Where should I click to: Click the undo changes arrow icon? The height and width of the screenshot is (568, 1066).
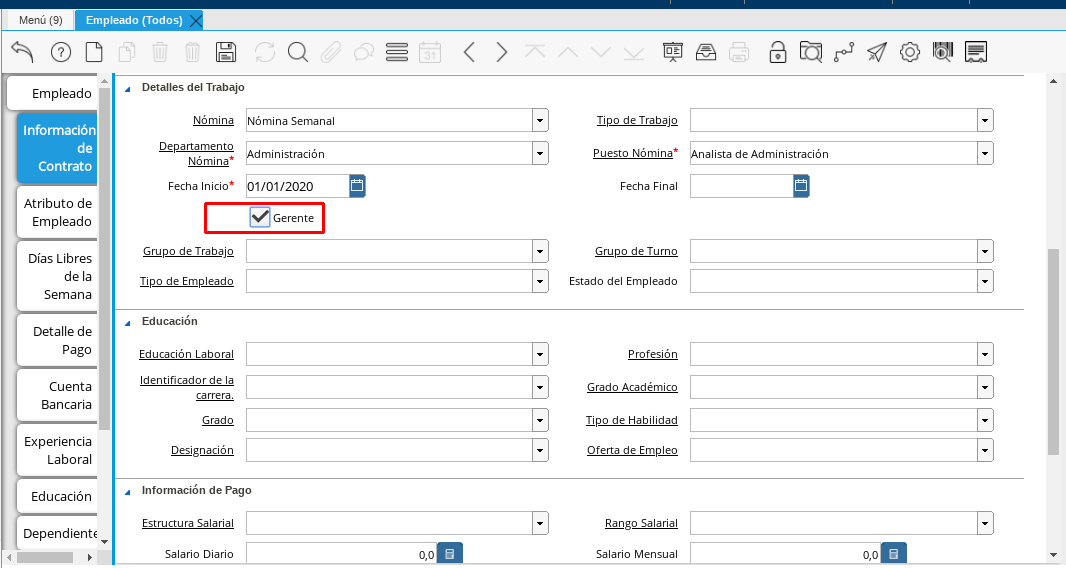[x=22, y=52]
